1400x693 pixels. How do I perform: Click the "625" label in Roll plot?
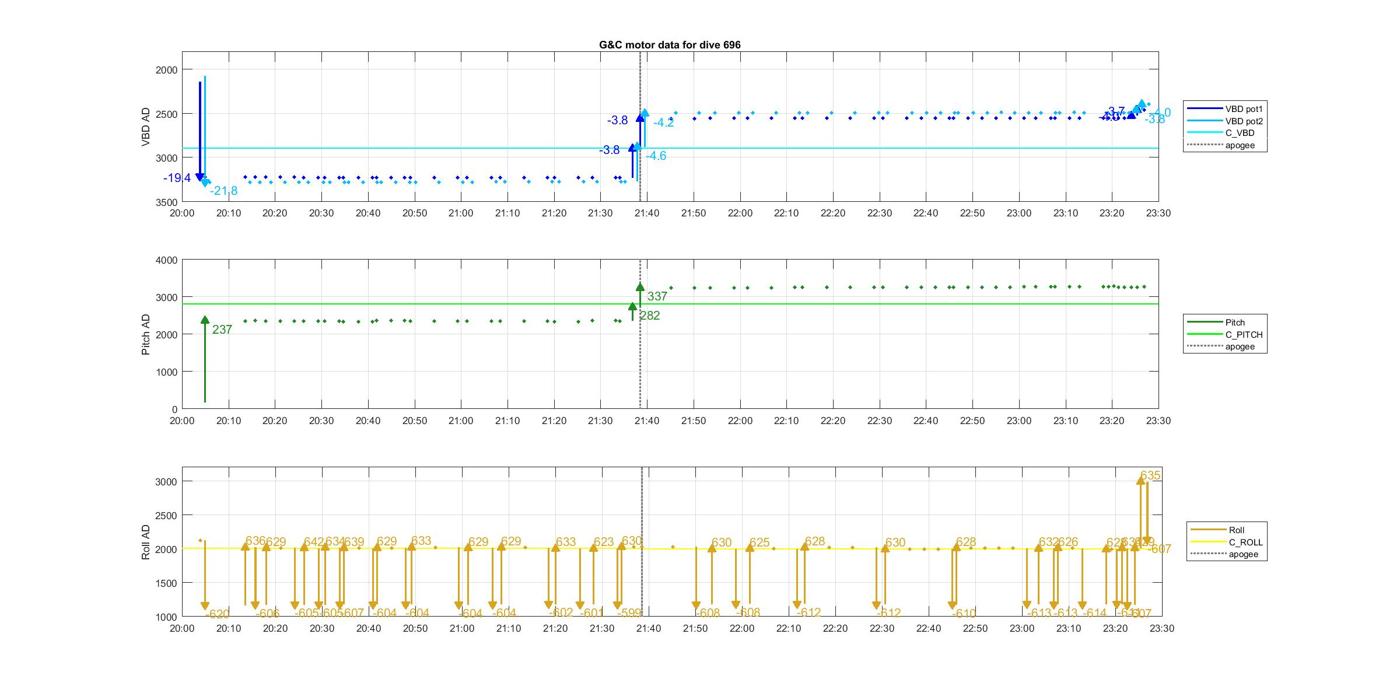click(x=759, y=543)
